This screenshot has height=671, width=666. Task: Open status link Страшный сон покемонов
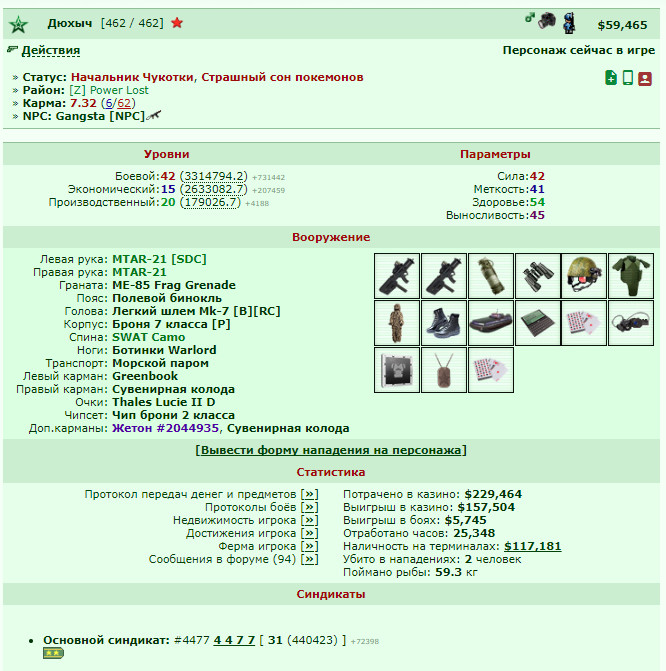coord(282,77)
